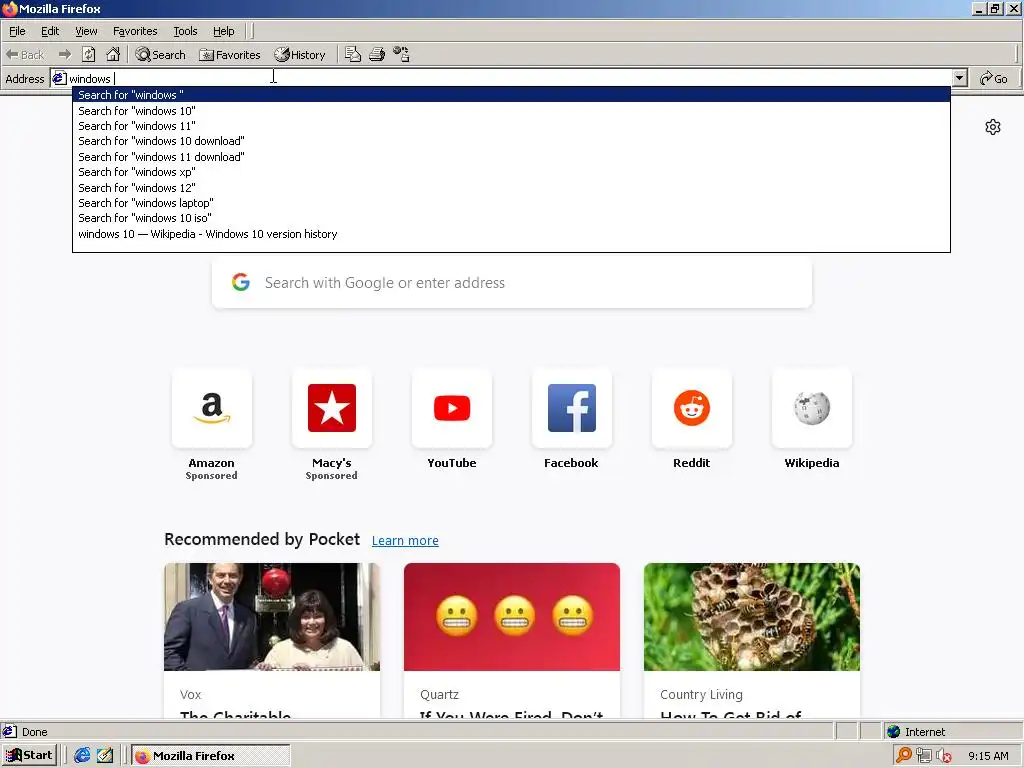Select Mozilla Firefox taskbar button
Image resolution: width=1024 pixels, height=768 pixels.
click(x=210, y=756)
